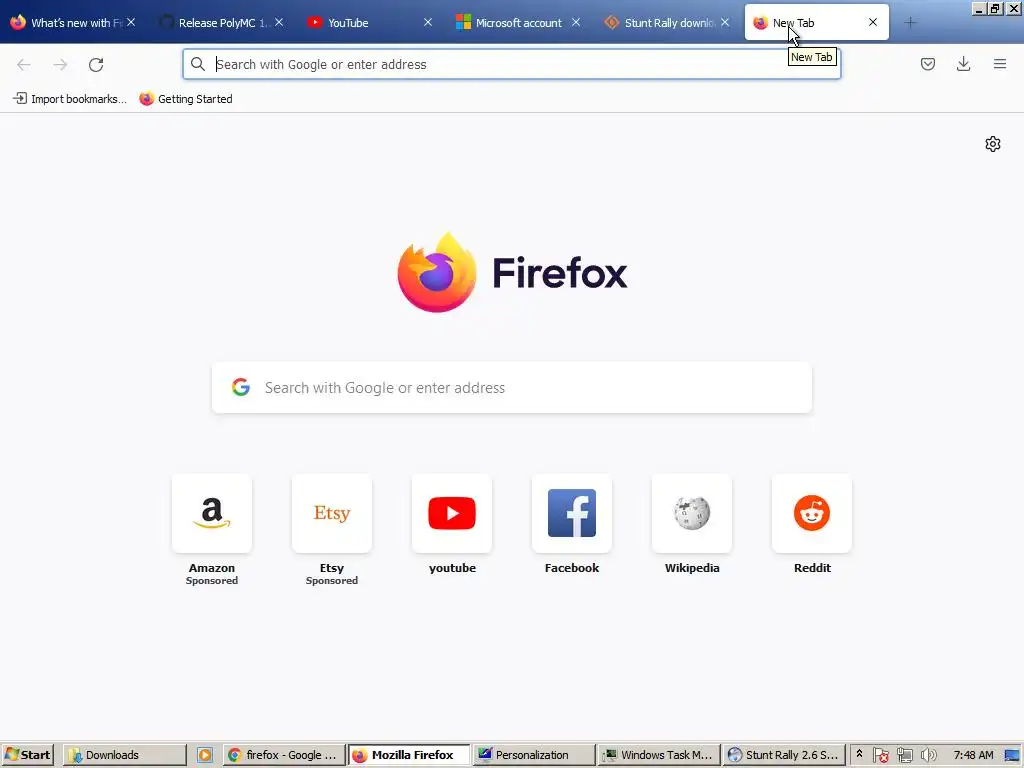Open the Downloads panel arrow

point(963,64)
